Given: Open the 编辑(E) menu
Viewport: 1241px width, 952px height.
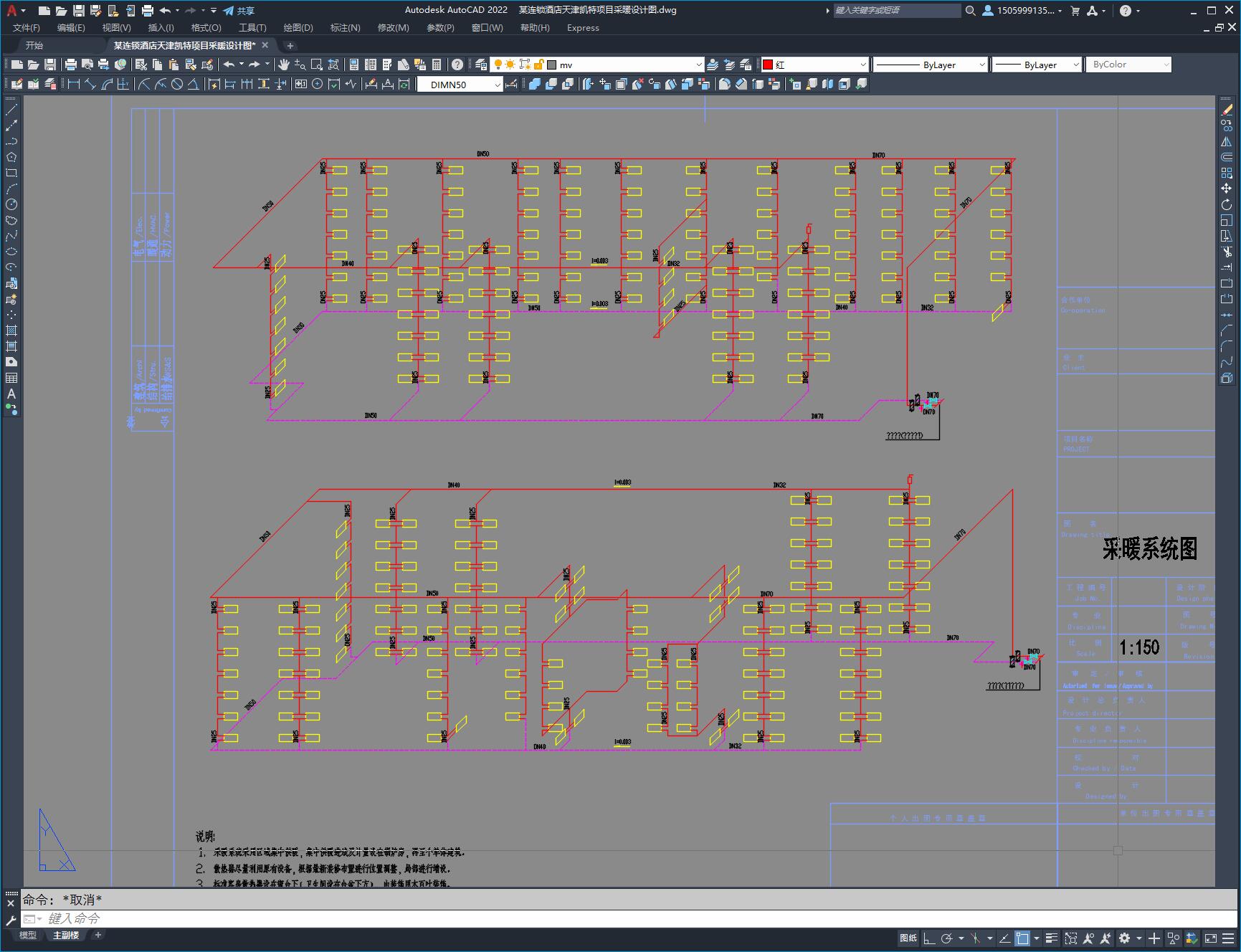Looking at the screenshot, I should point(71,28).
